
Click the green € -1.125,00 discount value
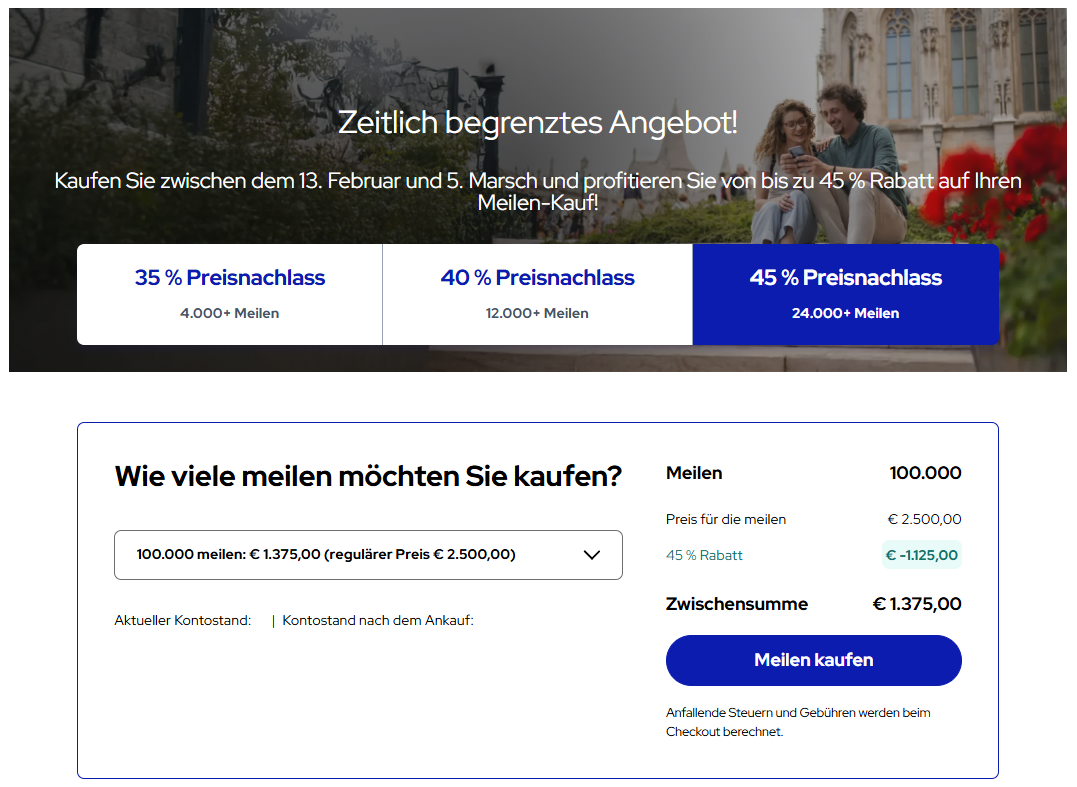(x=921, y=555)
